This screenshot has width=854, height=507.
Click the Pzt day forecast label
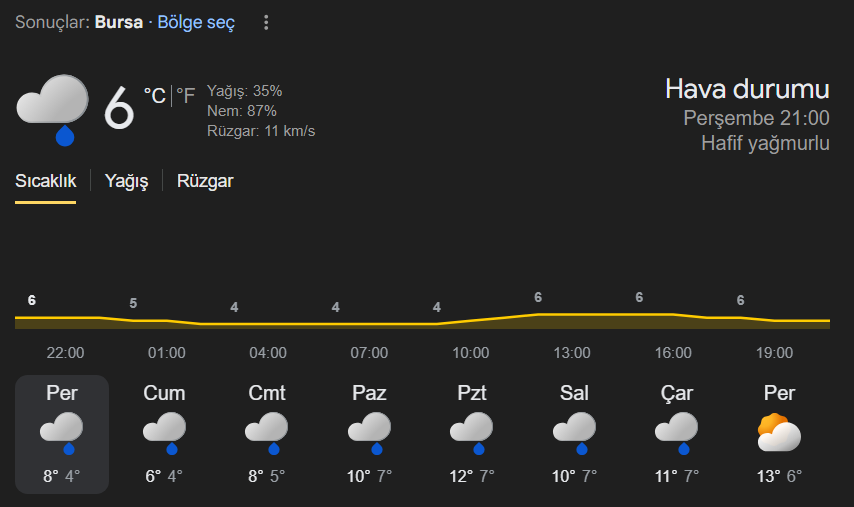click(x=471, y=393)
